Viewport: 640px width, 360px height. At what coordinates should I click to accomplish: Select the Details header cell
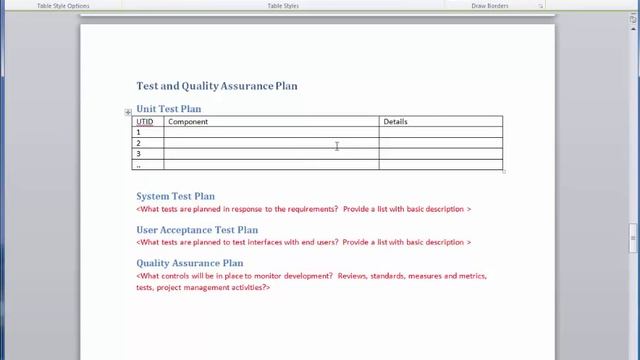(441, 121)
